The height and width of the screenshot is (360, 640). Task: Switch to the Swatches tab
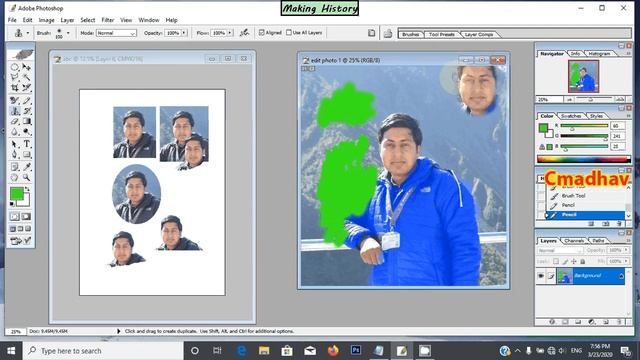pyautogui.click(x=571, y=116)
